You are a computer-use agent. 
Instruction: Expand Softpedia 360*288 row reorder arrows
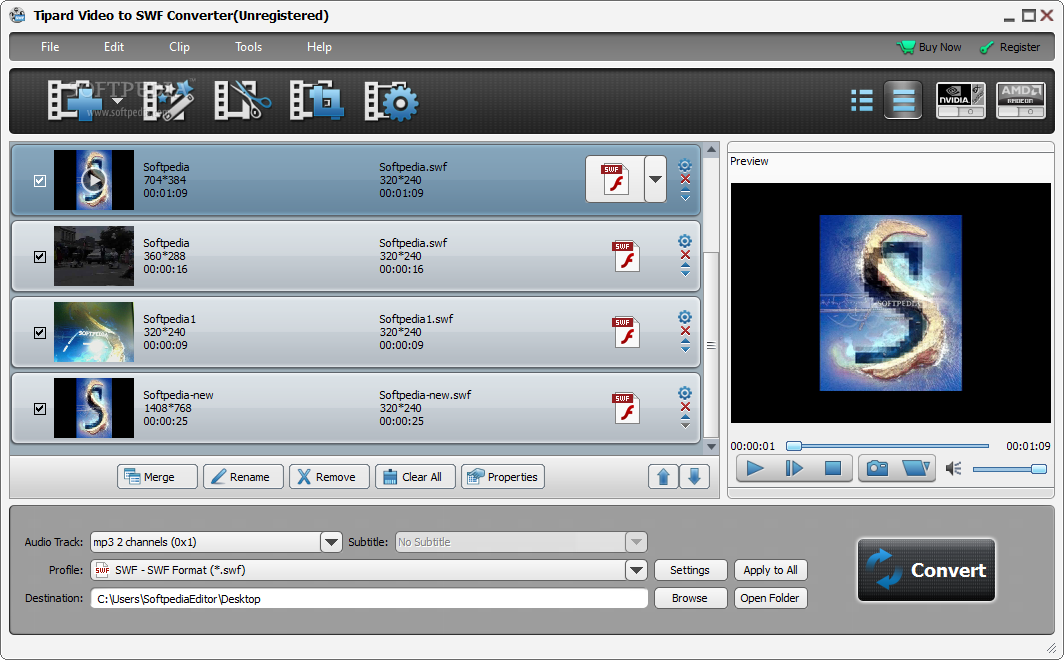[685, 270]
